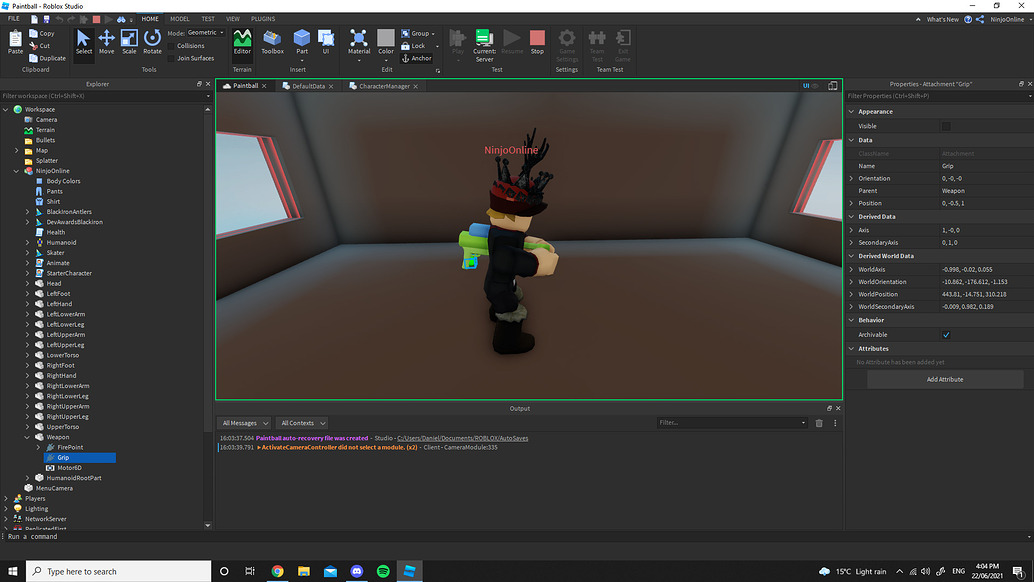Toggle the Anchor tool
The image size is (1034, 582).
click(x=417, y=58)
